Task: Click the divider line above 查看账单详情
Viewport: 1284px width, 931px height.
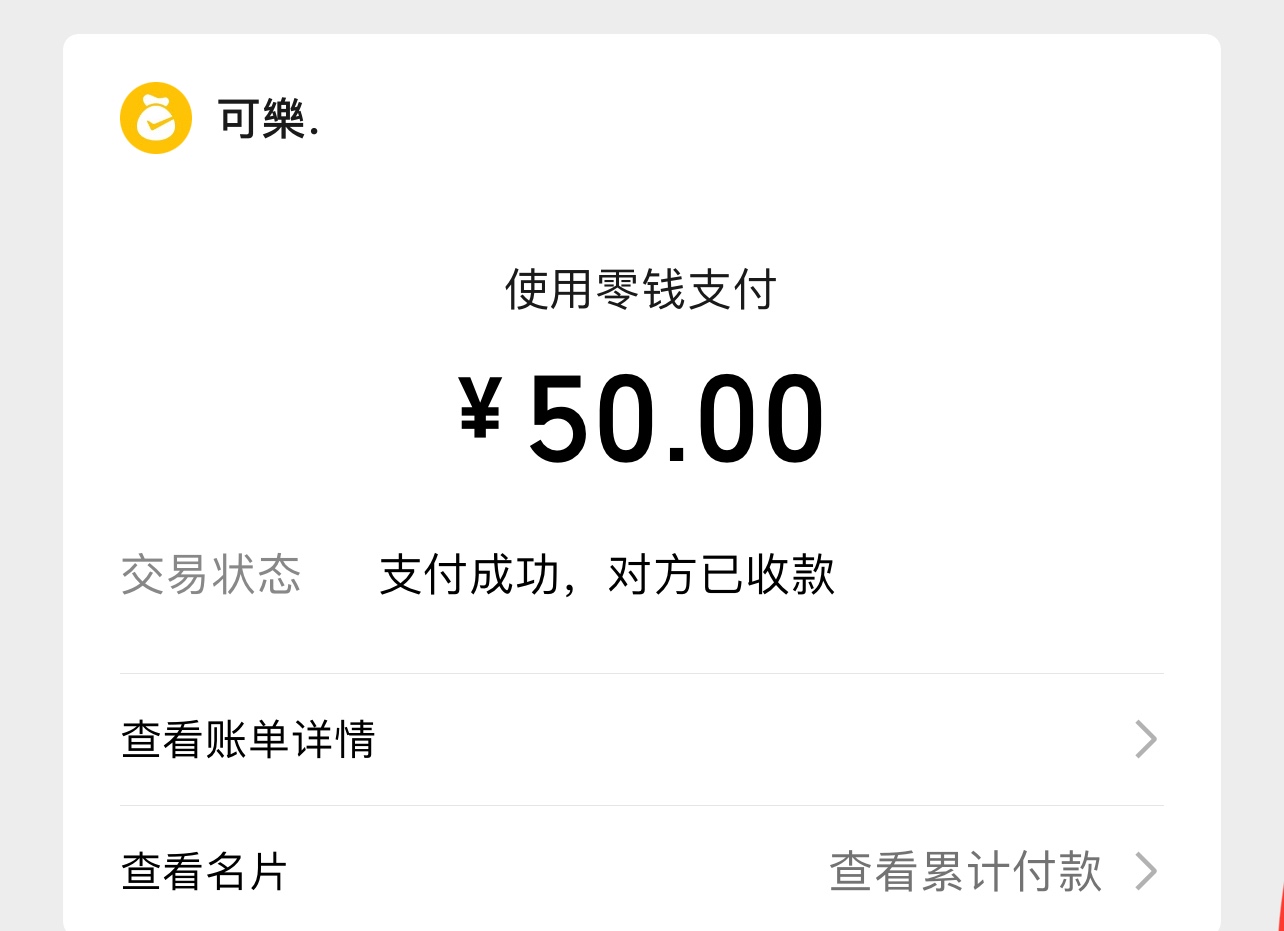Action: click(641, 674)
